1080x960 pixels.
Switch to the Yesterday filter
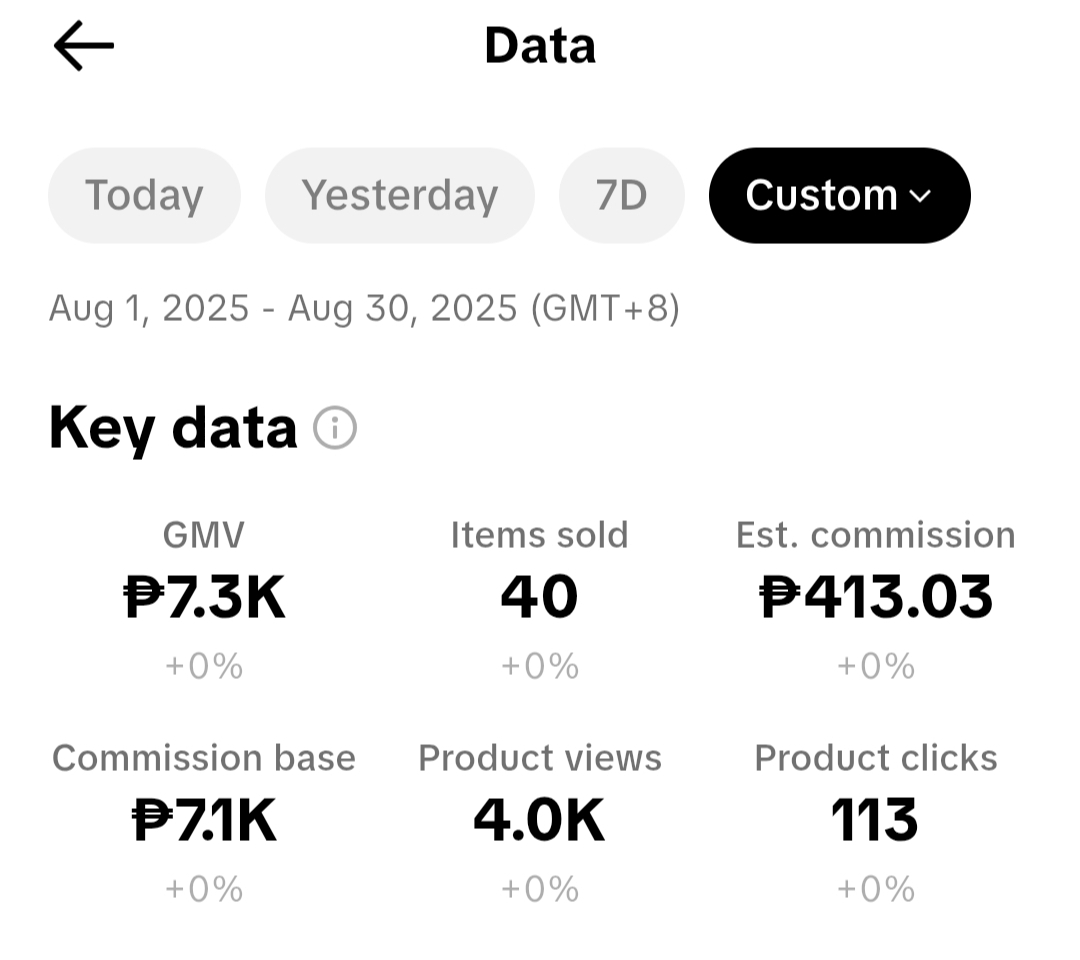point(399,195)
